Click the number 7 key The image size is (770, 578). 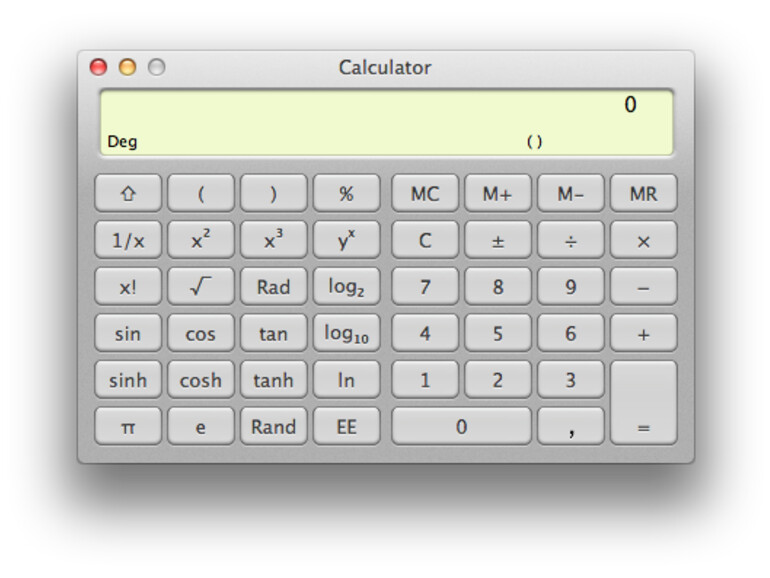(x=425, y=287)
